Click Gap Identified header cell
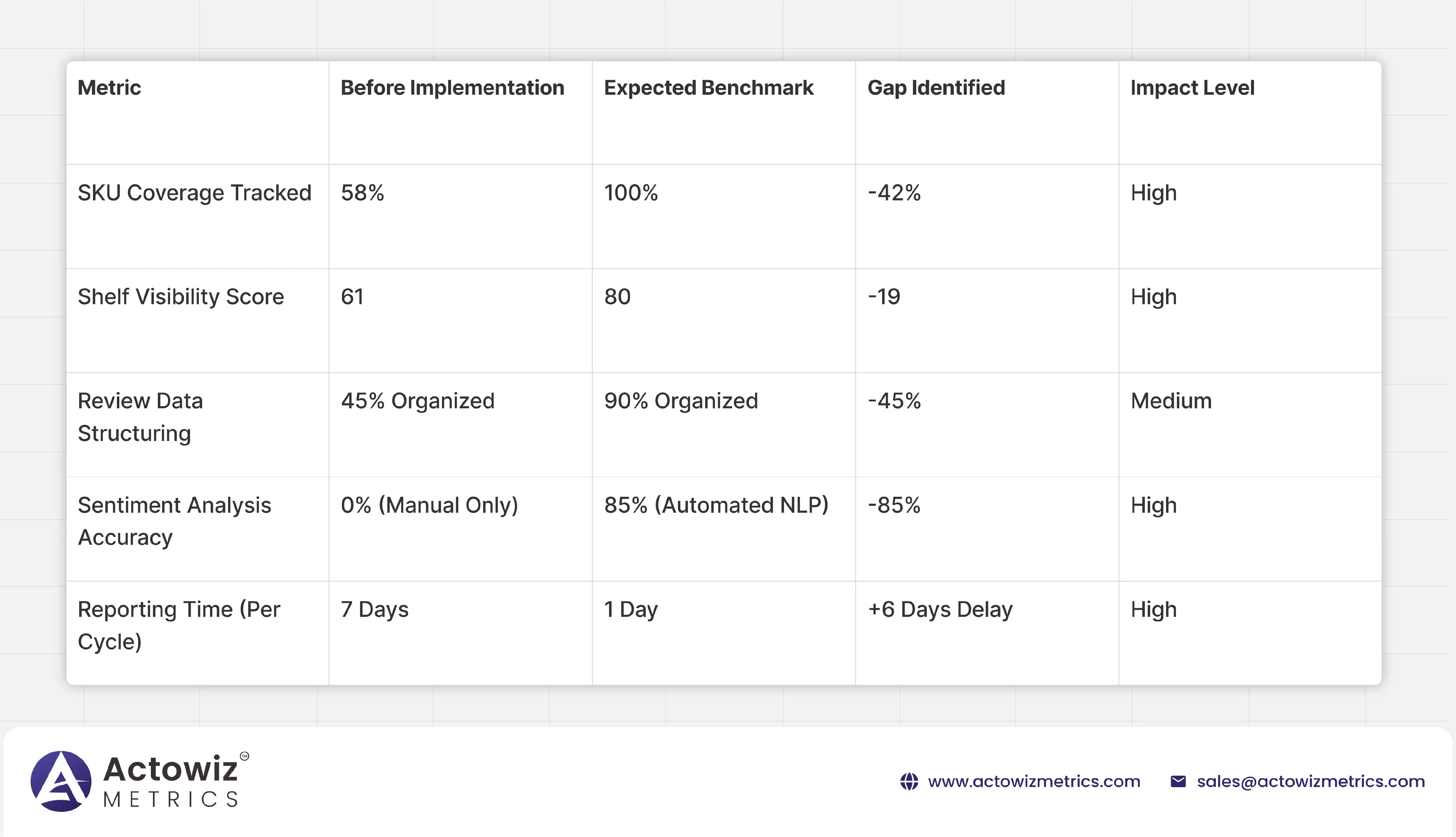Viewport: 1456px width, 837px height. [x=936, y=88]
